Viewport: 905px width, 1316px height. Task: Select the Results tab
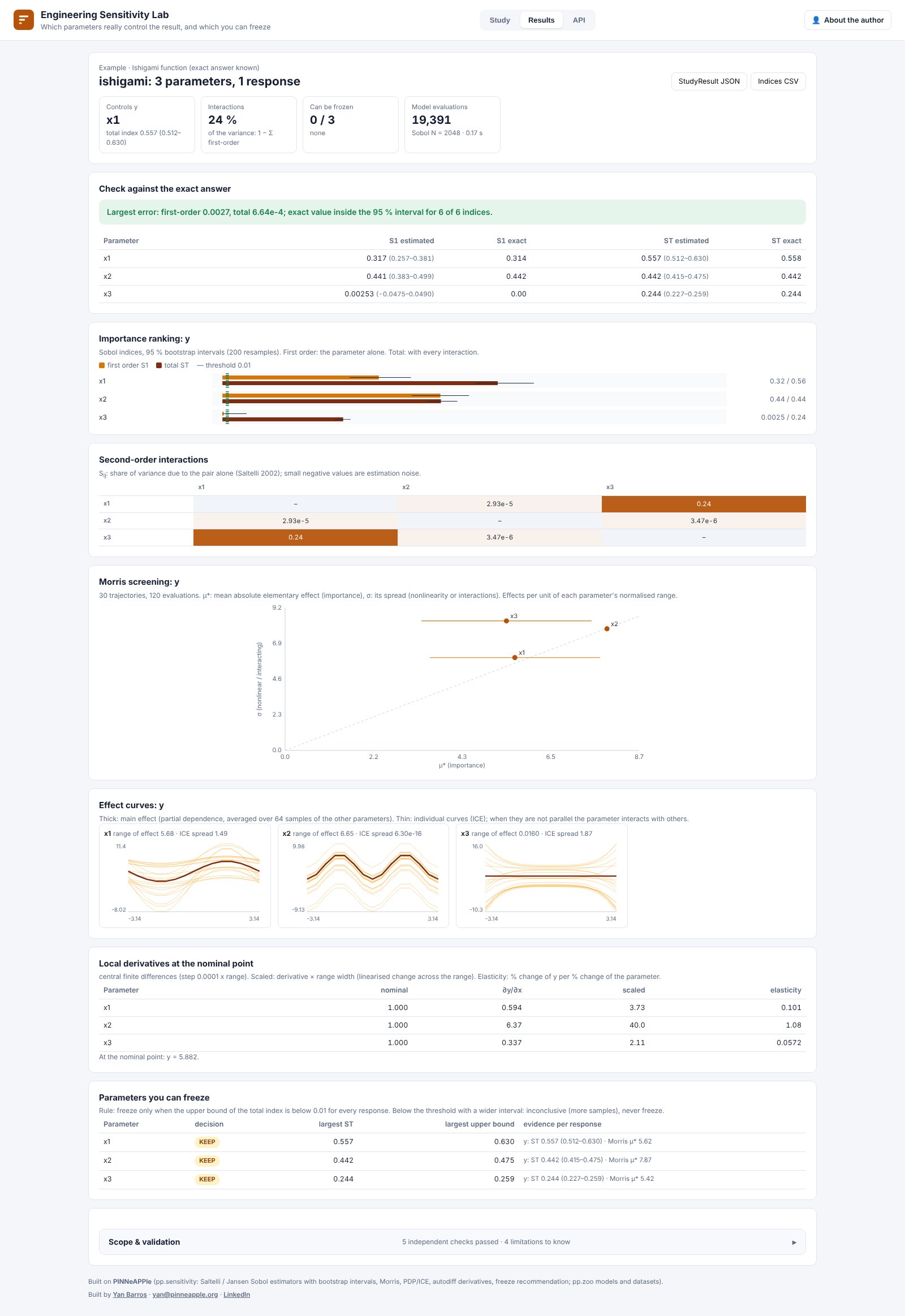click(x=541, y=20)
